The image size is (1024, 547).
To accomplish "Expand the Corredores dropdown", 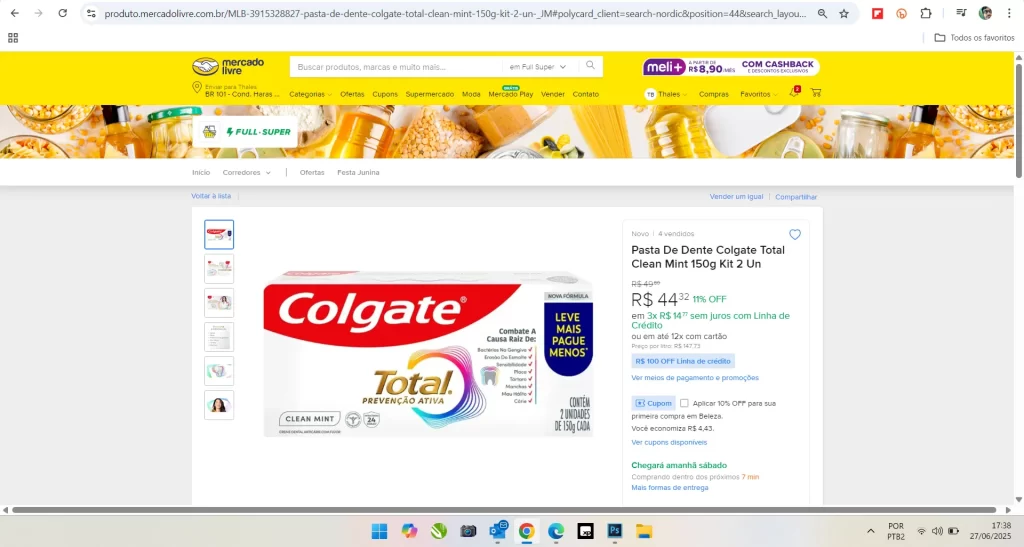I will (246, 172).
